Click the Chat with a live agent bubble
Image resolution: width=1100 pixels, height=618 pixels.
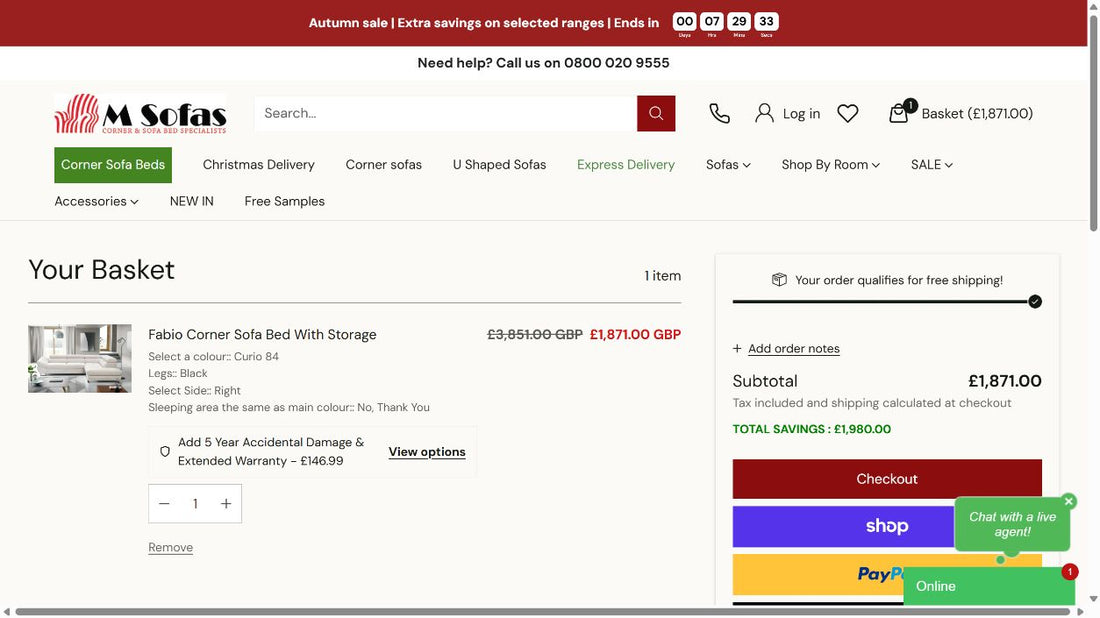[x=1012, y=524]
